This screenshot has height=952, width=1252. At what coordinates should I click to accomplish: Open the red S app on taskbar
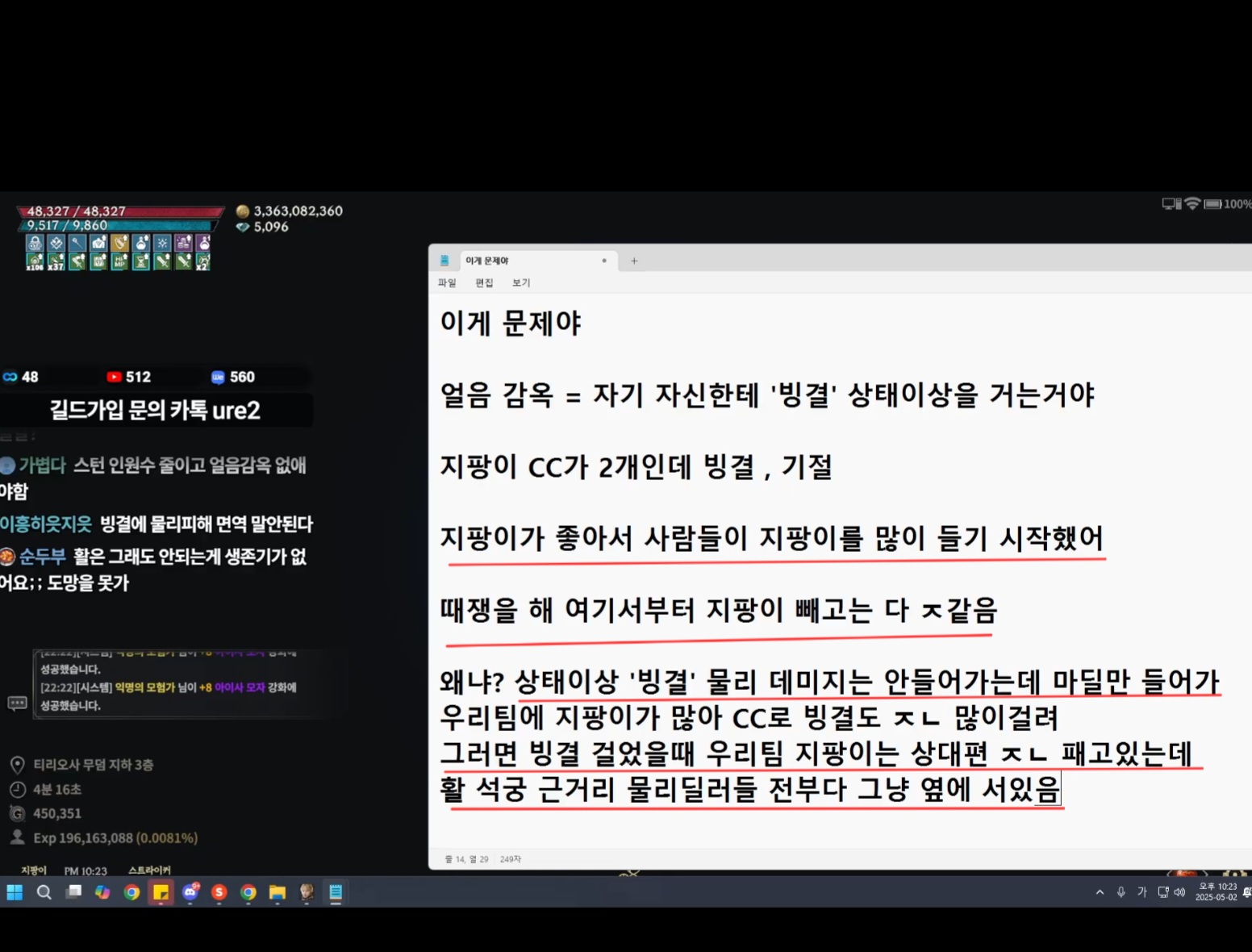(x=219, y=891)
